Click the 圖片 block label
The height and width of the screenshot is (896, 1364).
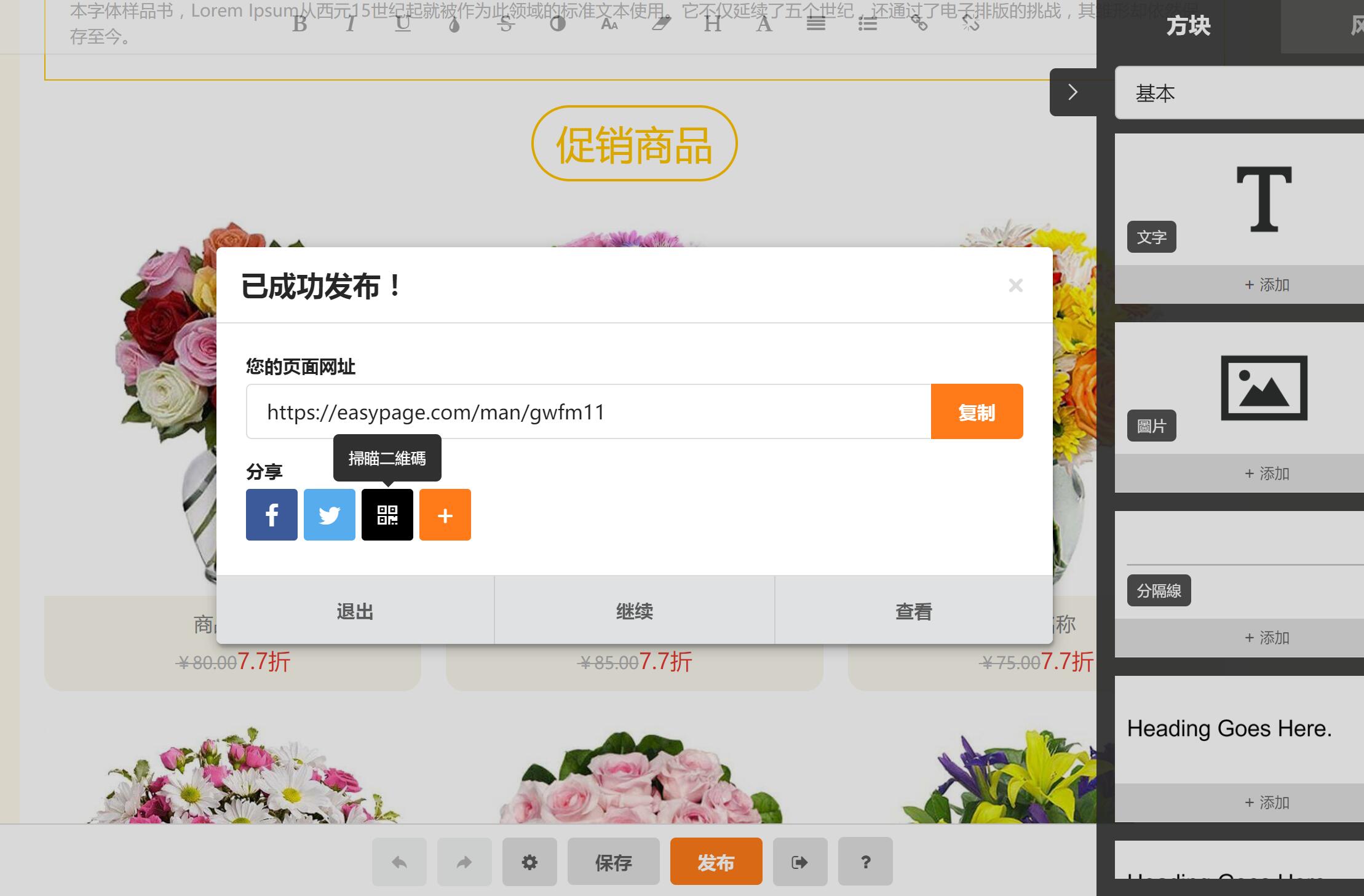(1152, 426)
